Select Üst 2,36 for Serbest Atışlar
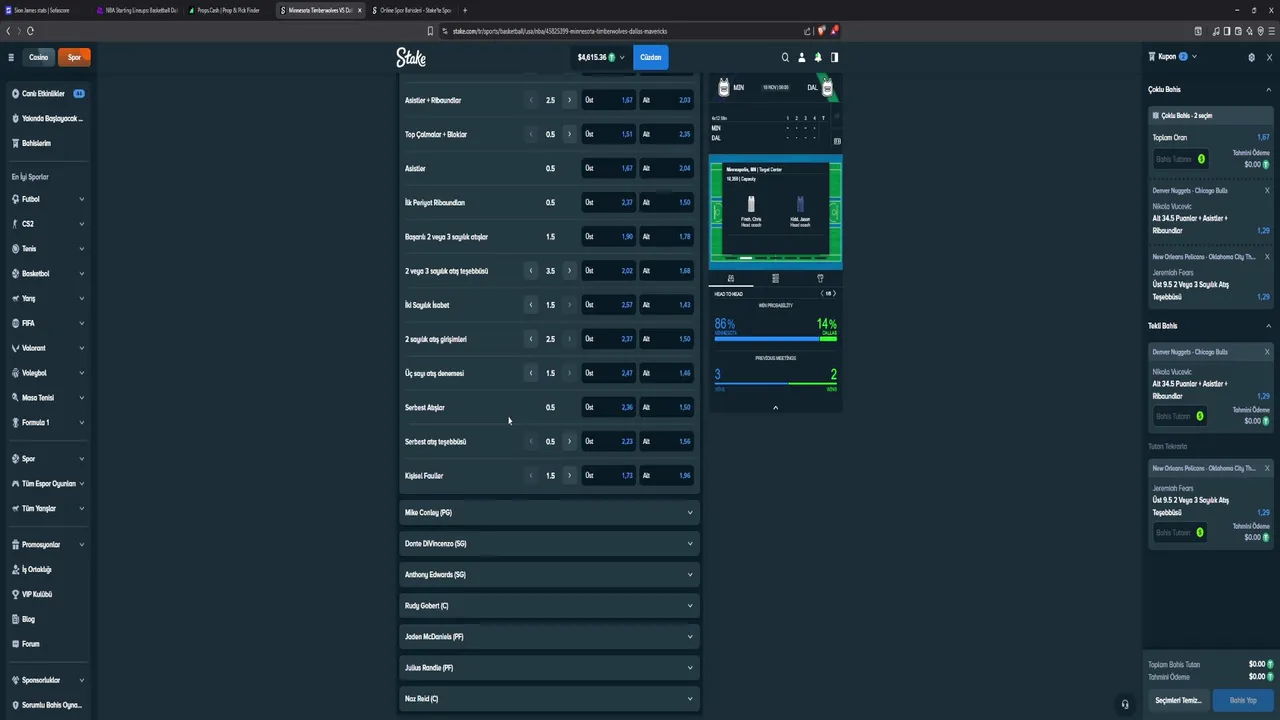Screen dimensions: 1280x720 [x=609, y=407]
